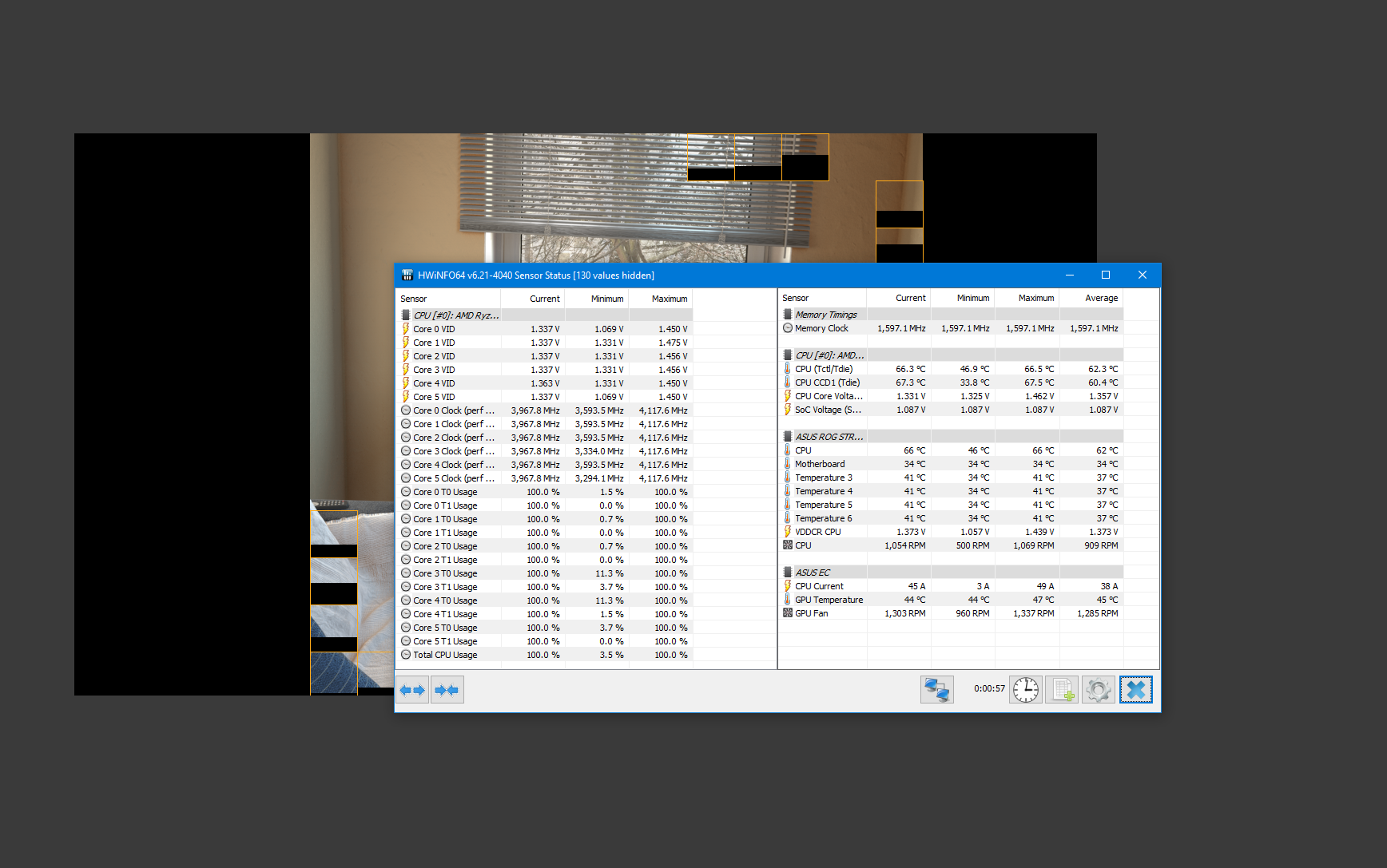The image size is (1387, 868).
Task: Select the Core 2 Clock (perf ... row
Action: pyautogui.click(x=545, y=438)
